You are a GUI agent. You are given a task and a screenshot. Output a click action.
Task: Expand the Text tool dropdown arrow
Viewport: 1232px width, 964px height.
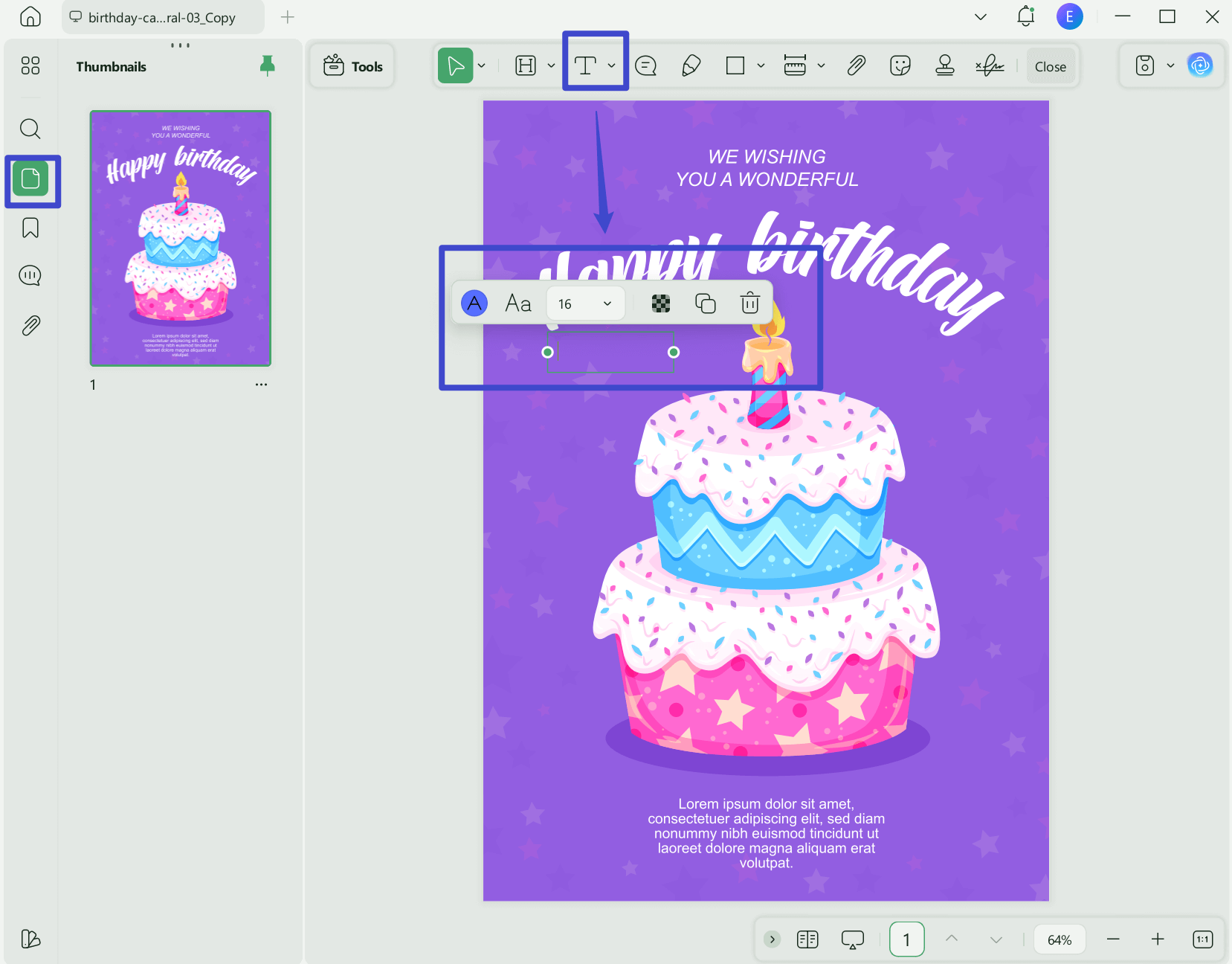point(611,66)
